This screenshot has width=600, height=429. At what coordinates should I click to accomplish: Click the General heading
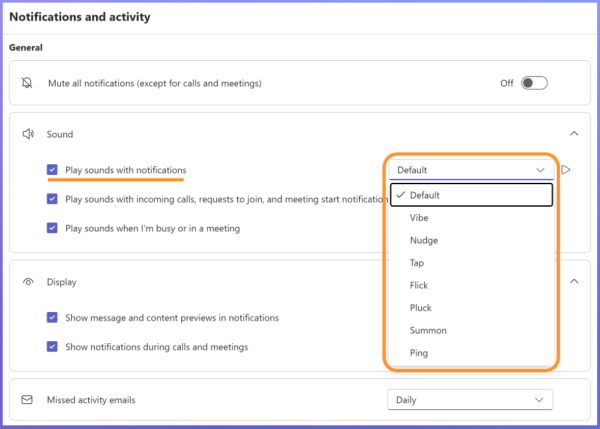coord(26,47)
